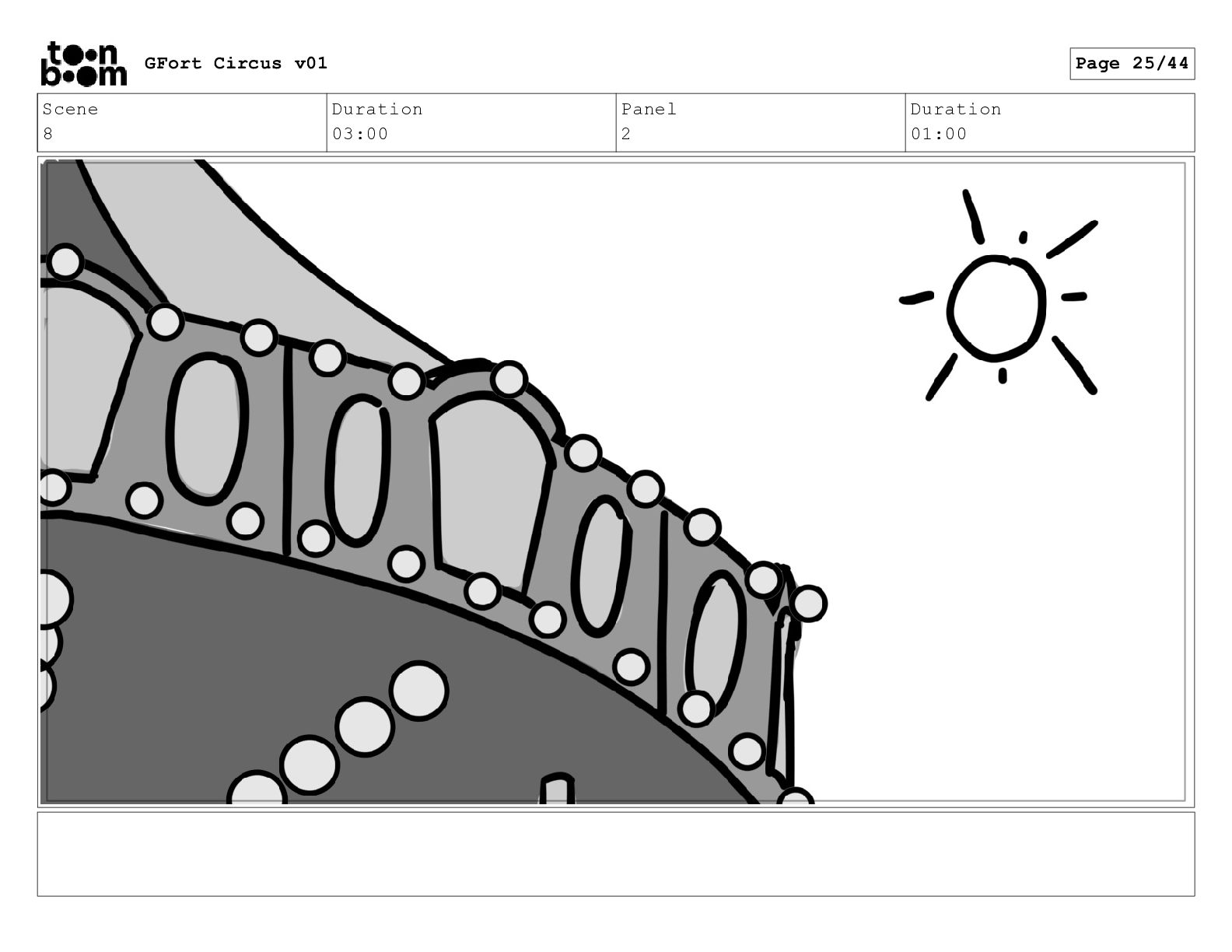1232x952 pixels.
Task: Select the panel number value 2
Action: click(x=626, y=134)
